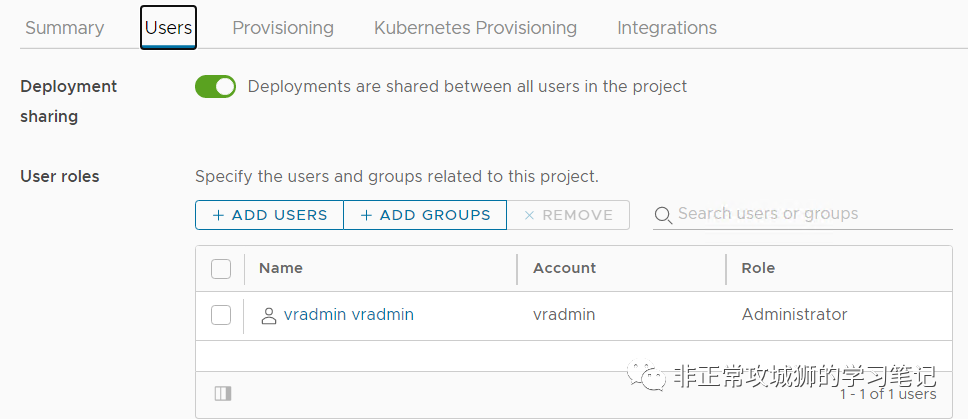Screen dimensions: 968x419
Task: Check the select-all checkbox in table header
Action: 221,268
